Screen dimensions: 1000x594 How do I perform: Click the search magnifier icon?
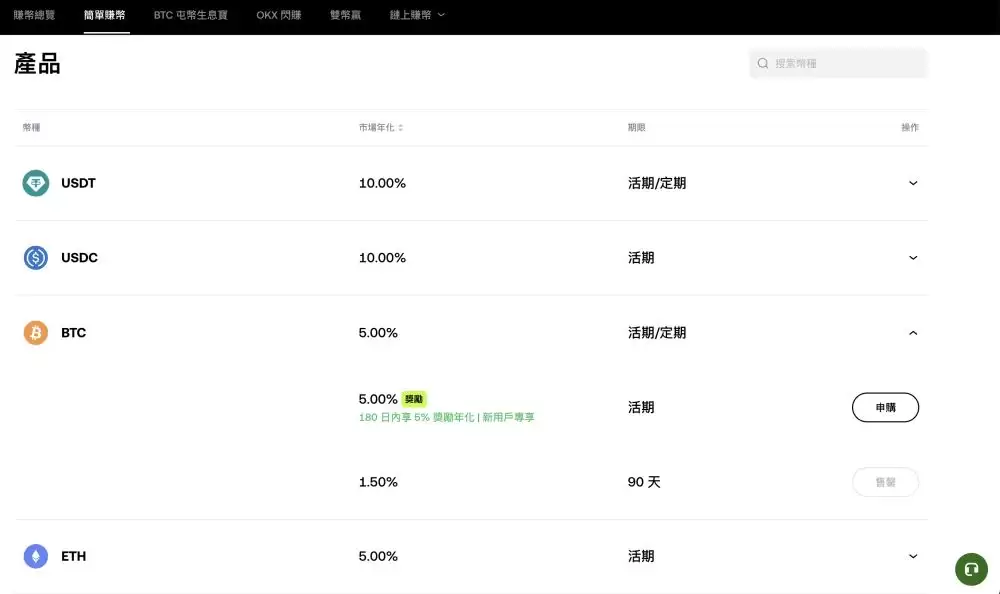(x=763, y=63)
